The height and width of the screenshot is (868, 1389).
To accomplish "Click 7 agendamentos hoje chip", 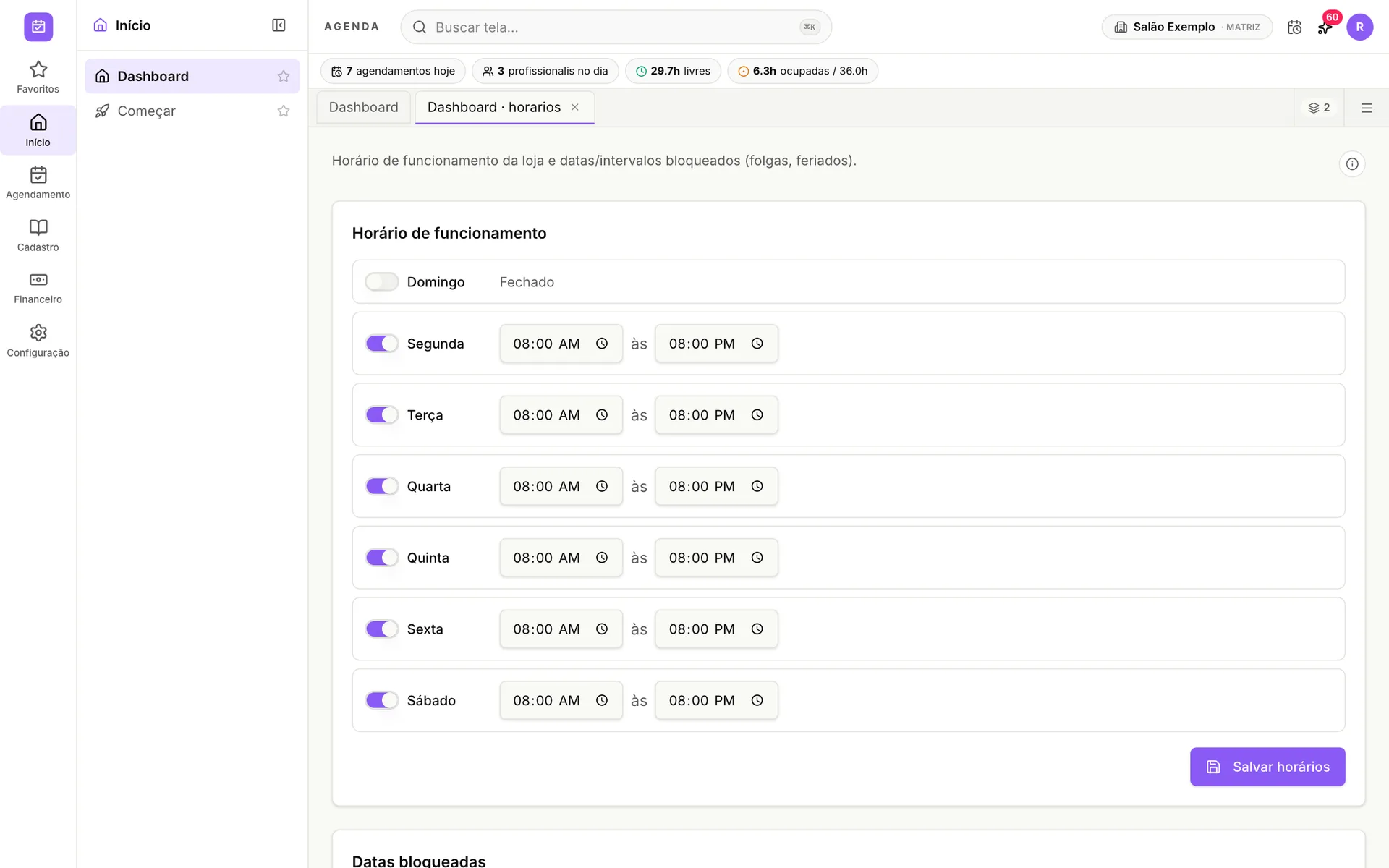I will 393,71.
